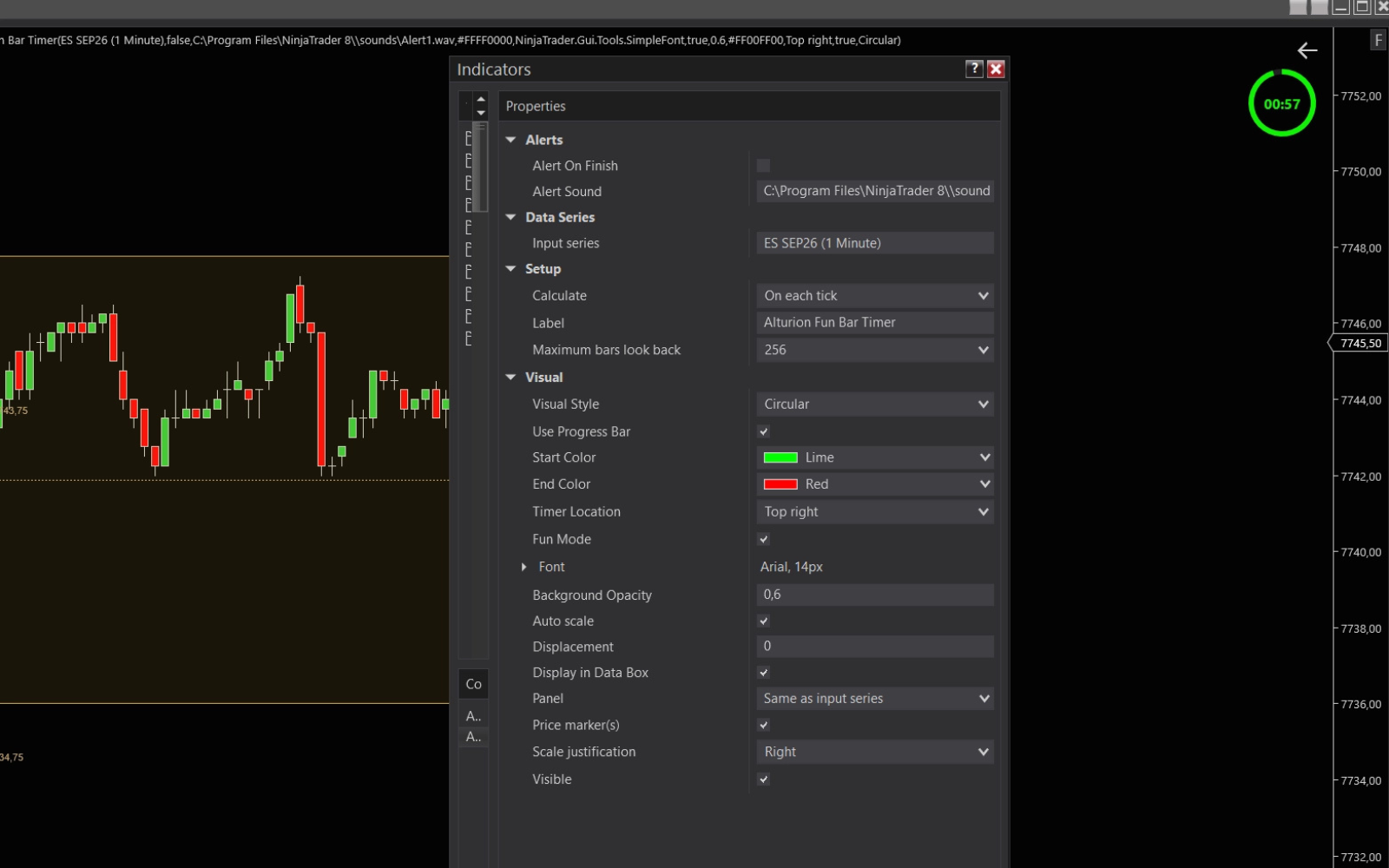Pick the End Color Red swatch
This screenshot has width=1389, height=868.
click(x=780, y=484)
